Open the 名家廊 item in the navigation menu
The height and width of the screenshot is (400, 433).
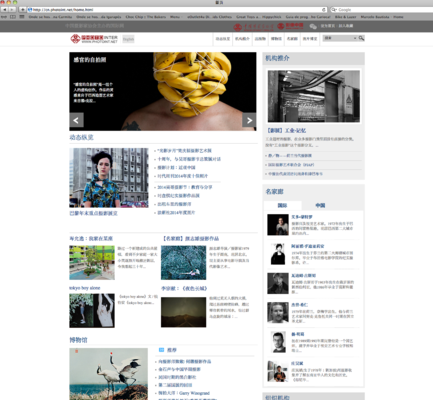(x=292, y=39)
